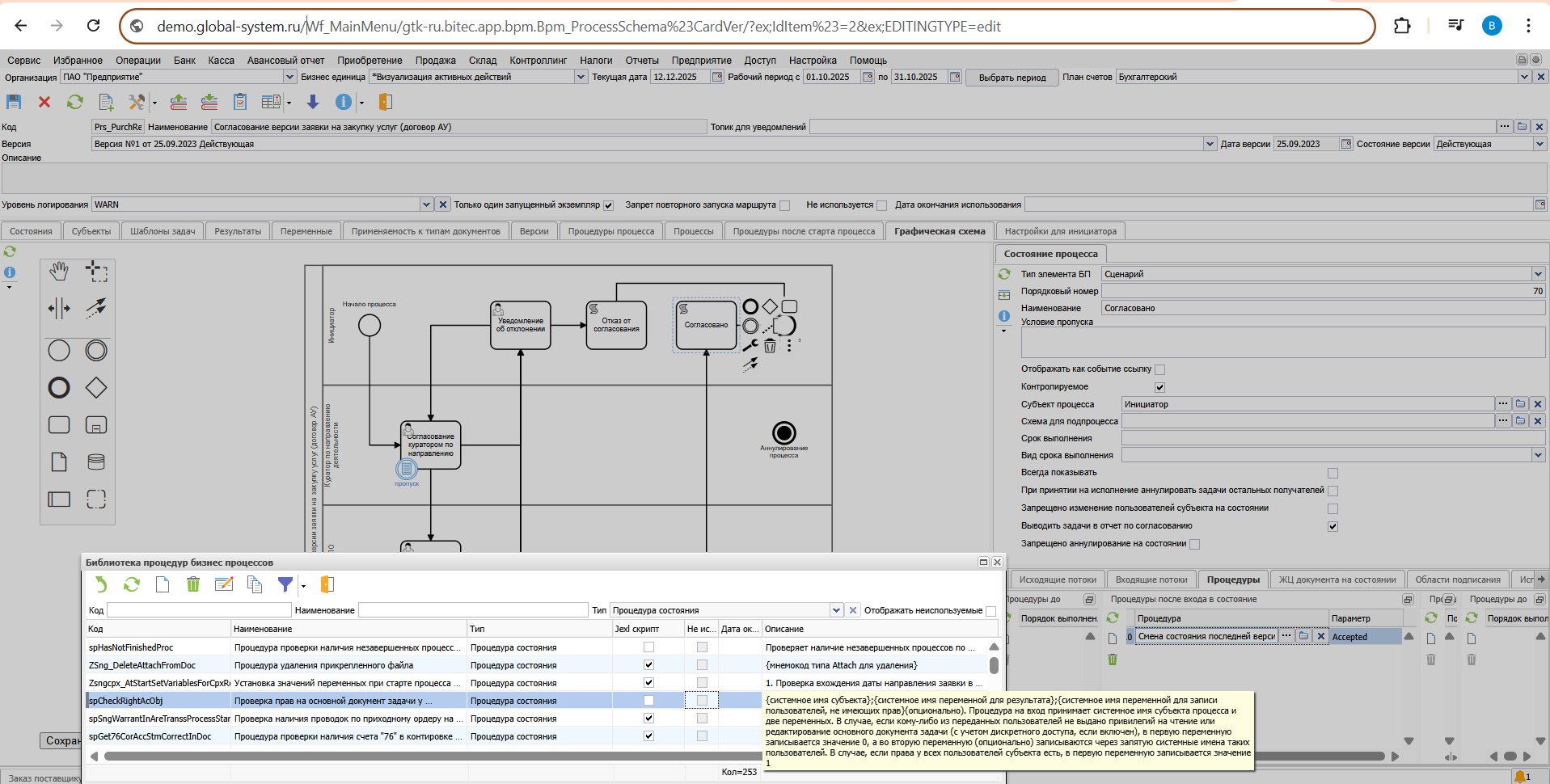Expand the 'Тип элемента БП' dropdown
Screen dimensions: 1550x784
(x=1538, y=274)
